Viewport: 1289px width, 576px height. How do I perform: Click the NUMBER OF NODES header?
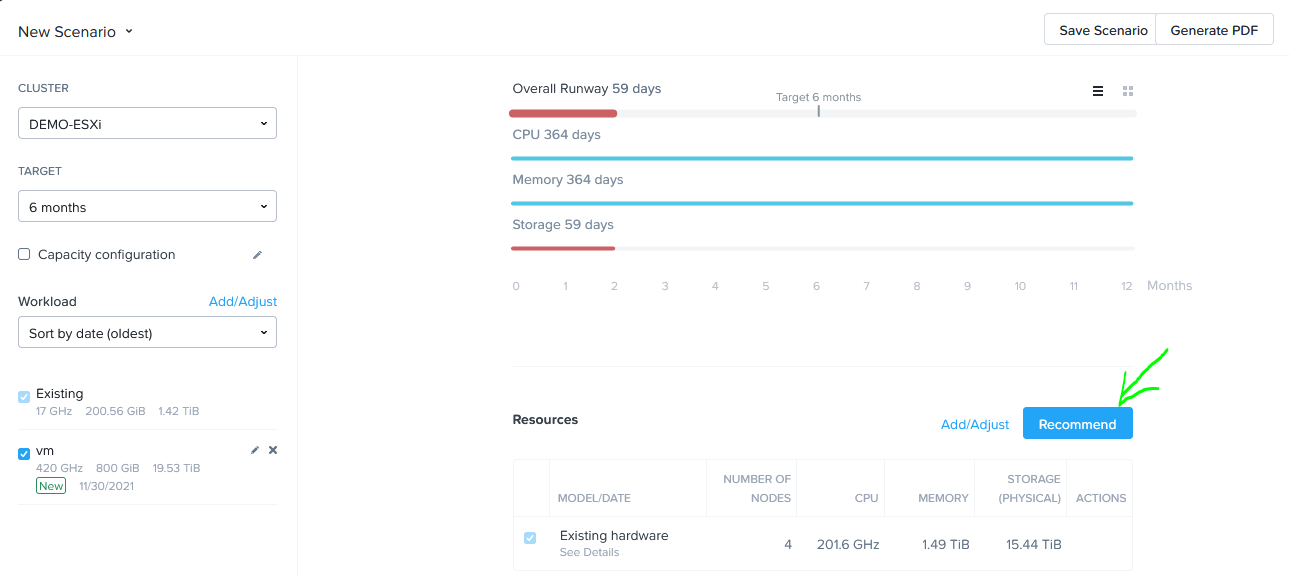757,489
